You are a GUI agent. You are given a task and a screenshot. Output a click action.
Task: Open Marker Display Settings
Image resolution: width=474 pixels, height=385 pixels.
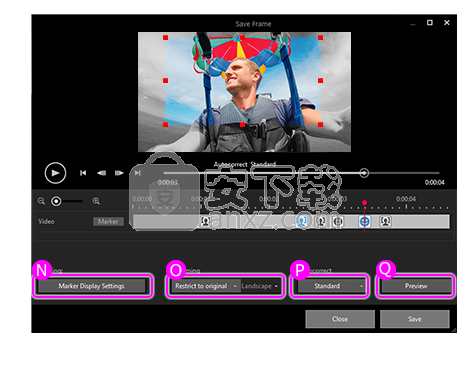pos(92,286)
